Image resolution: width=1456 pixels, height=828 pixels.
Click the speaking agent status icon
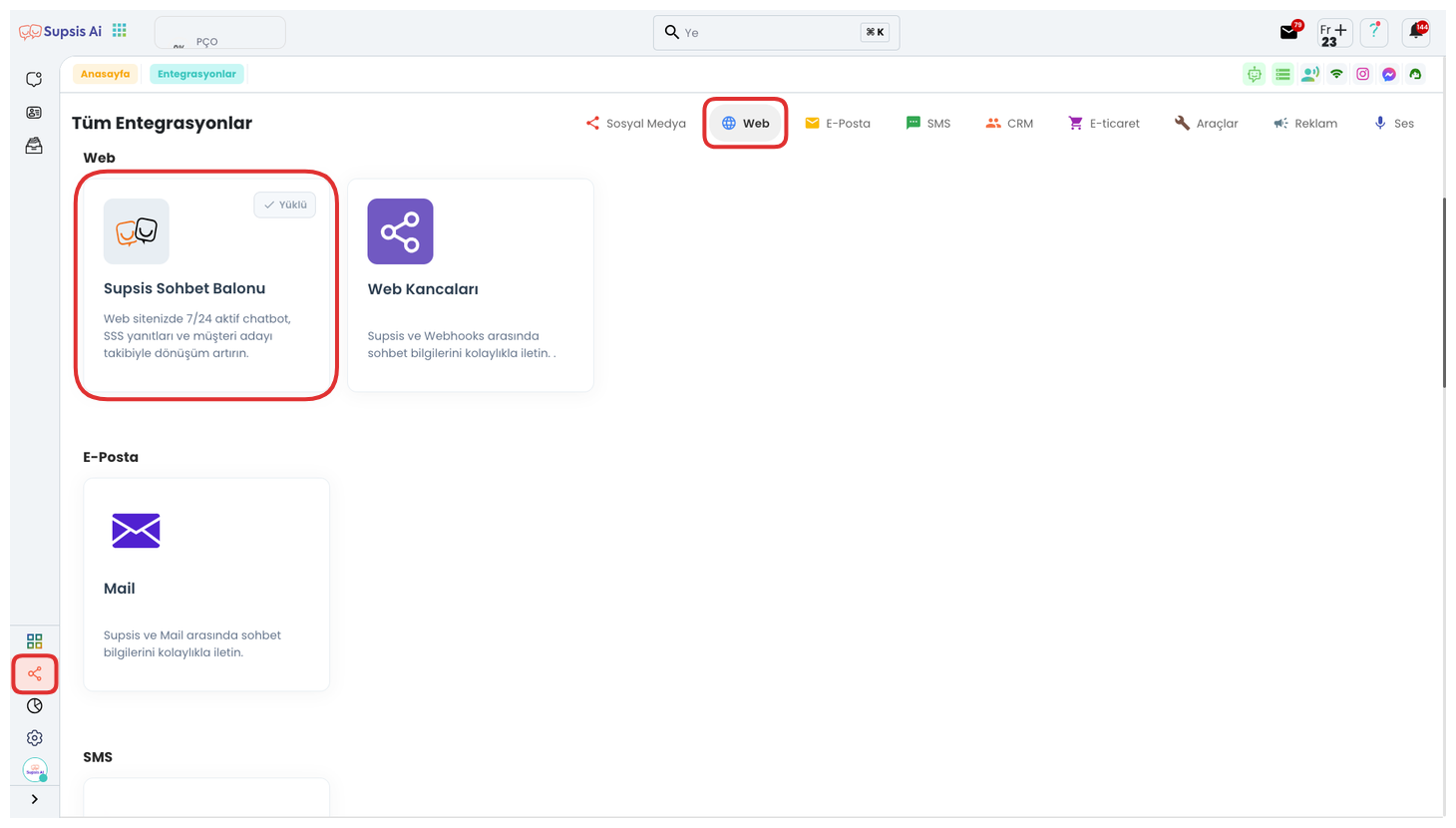1309,74
